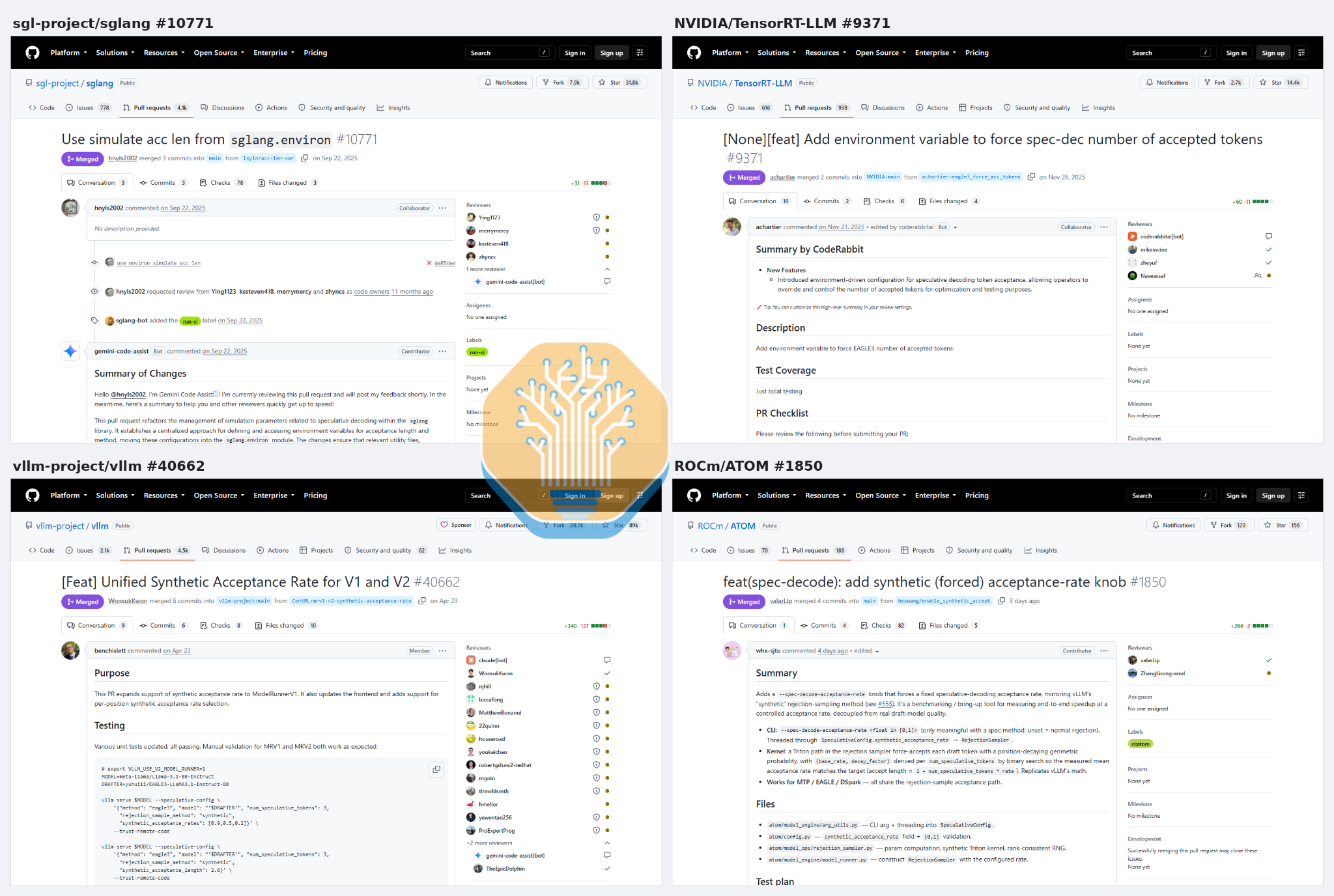Click the Sign in button in TensorRT-LLM header
The width and height of the screenshot is (1334, 896).
1236,53
